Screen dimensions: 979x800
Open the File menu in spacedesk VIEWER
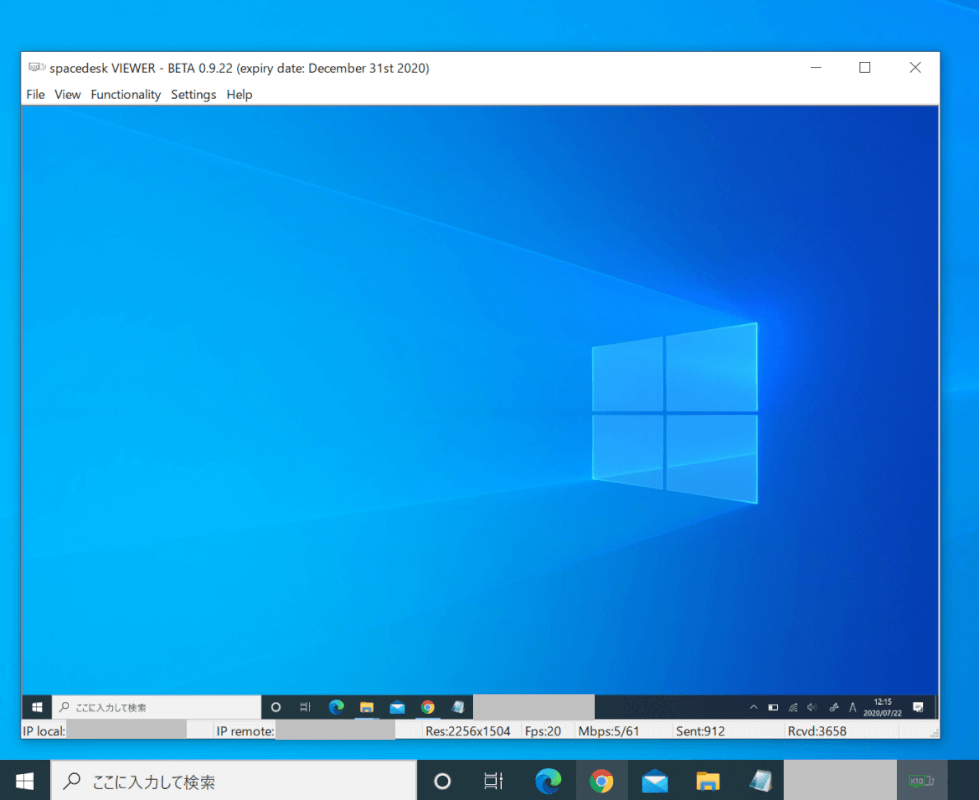coord(36,94)
